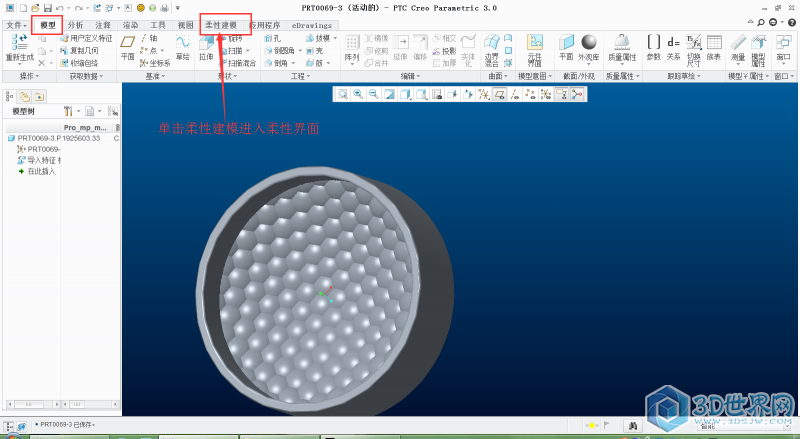Image resolution: width=800 pixels, height=439 pixels.
Task: Click the Save icon in quick access toolbar
Action: tap(48, 8)
